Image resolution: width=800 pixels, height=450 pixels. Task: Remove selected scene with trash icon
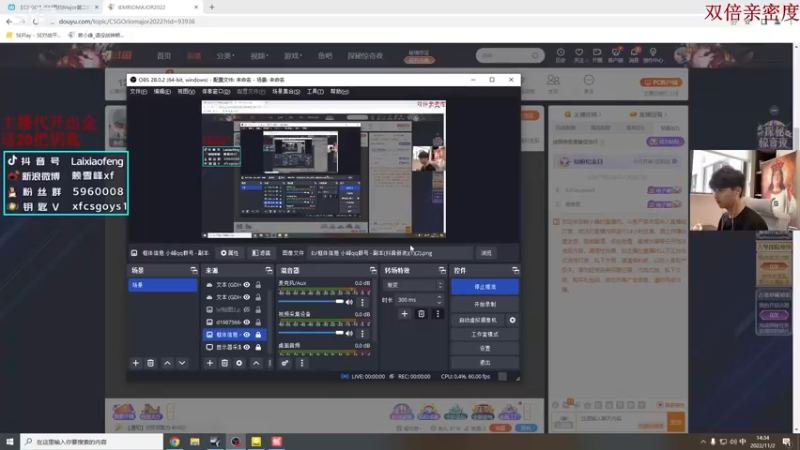(x=151, y=363)
